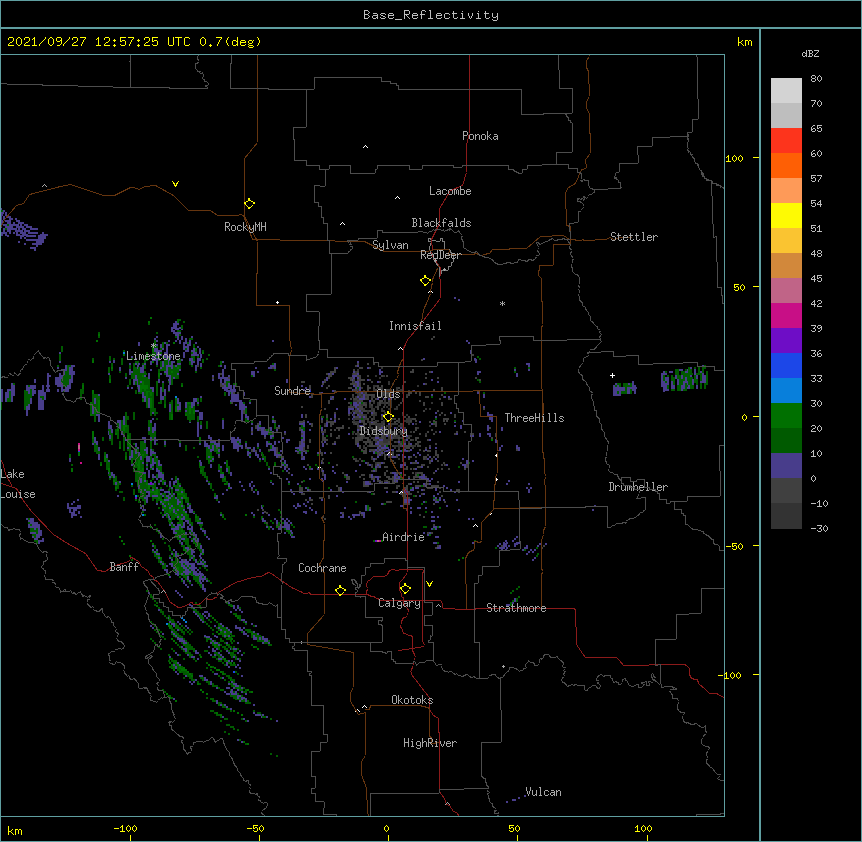862x842 pixels.
Task: Click the Blackfalds town label
Action: click(x=441, y=223)
